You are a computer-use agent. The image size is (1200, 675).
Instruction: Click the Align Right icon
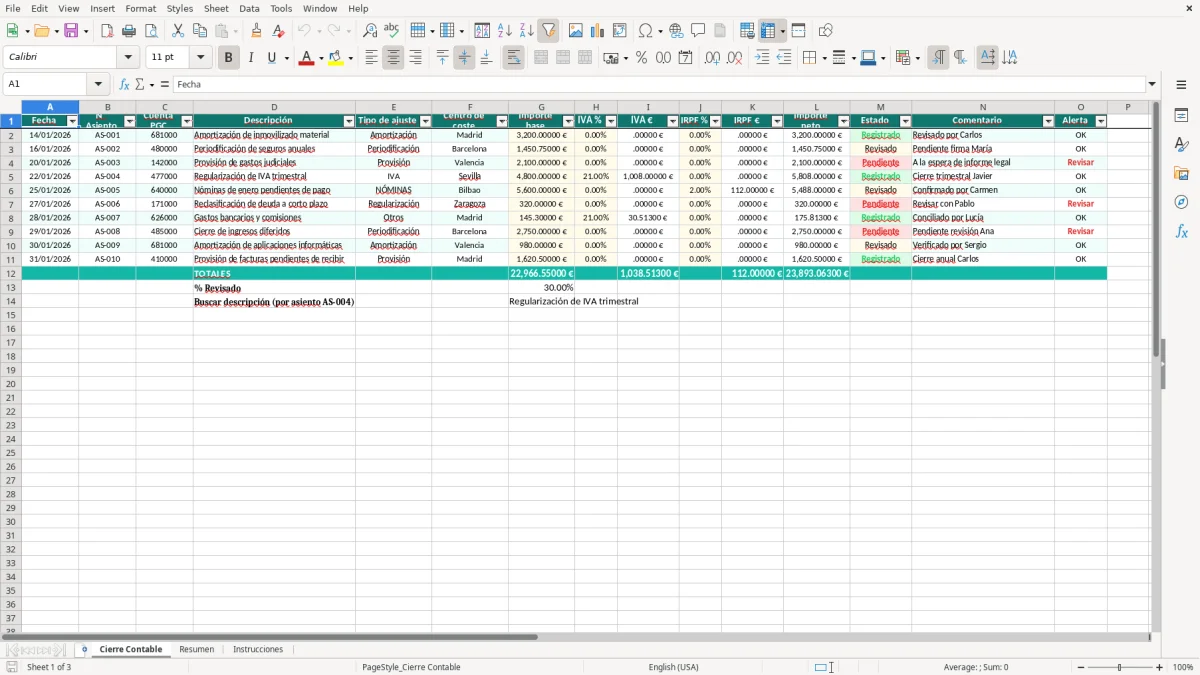coord(415,58)
